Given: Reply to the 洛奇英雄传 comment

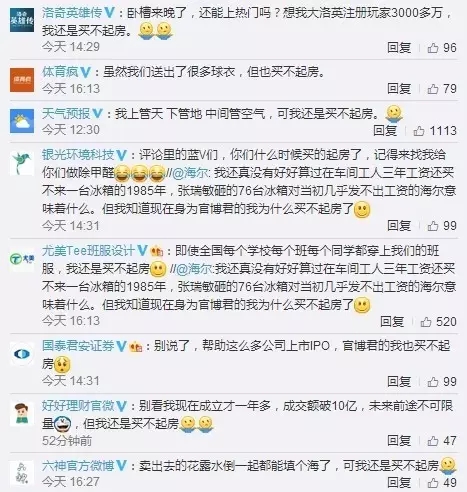Looking at the screenshot, I should coord(399,48).
